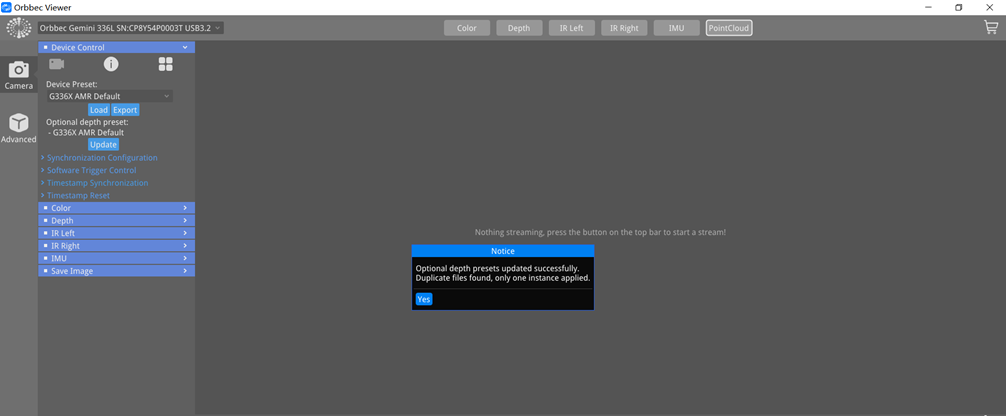Viewport: 1006px width, 416px height.
Task: Enable the PointCloud stream toggle
Action: (729, 28)
